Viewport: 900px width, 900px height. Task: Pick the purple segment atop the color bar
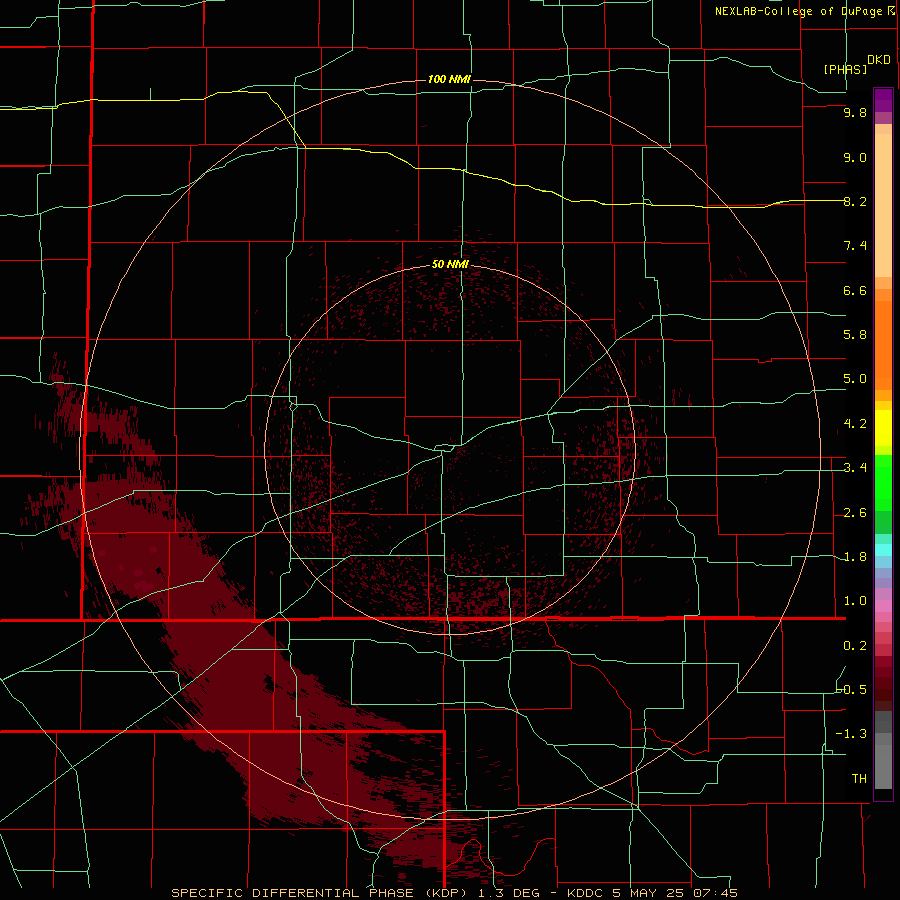[883, 100]
